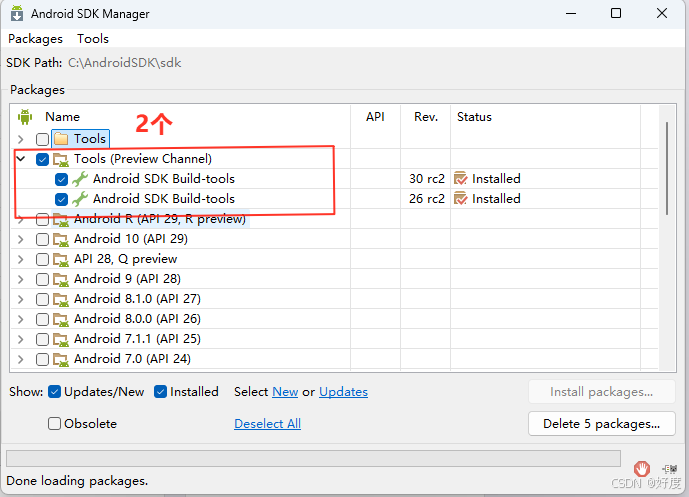
Task: Check the API 28, Q preview checkbox
Action: (42, 259)
